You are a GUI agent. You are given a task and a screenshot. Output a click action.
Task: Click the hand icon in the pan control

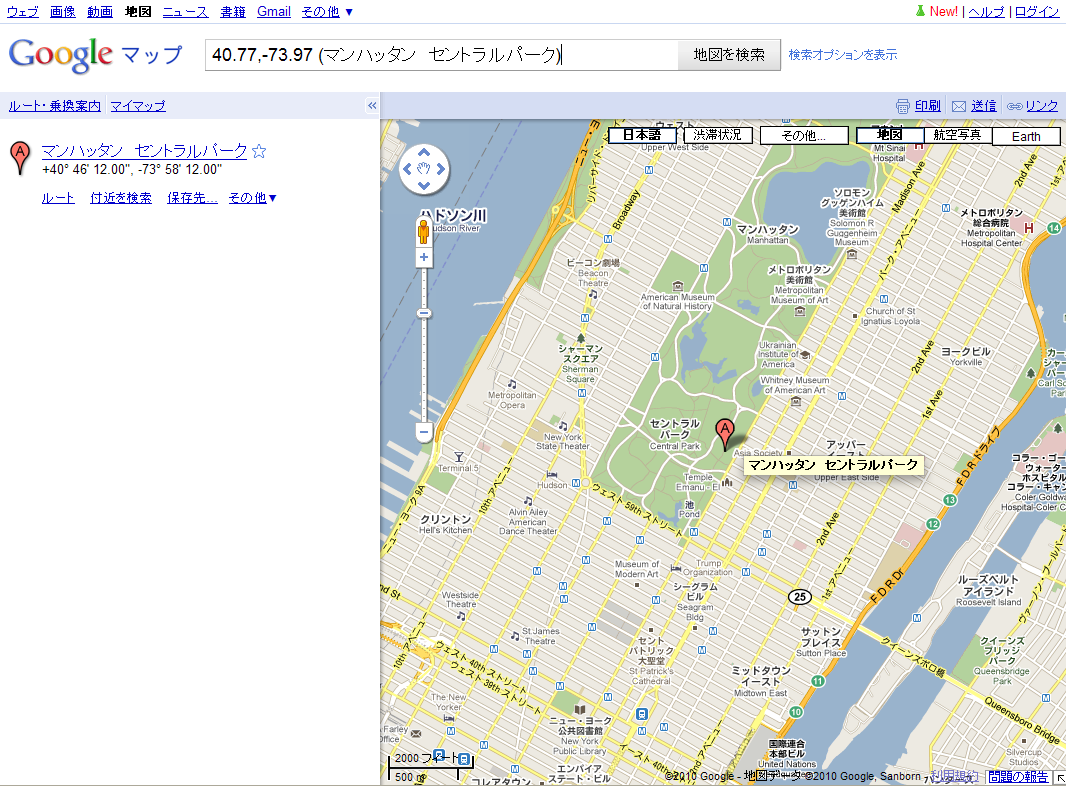point(424,169)
